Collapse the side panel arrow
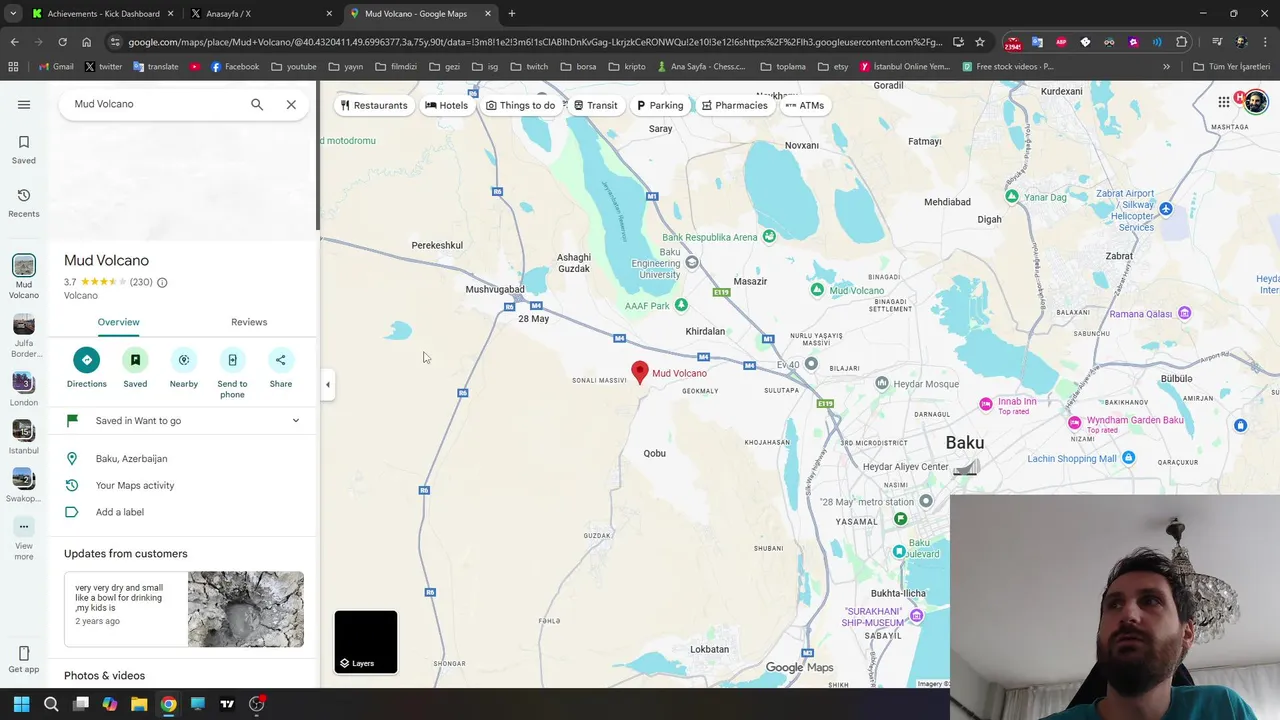Image resolution: width=1280 pixels, height=720 pixels. [x=327, y=384]
